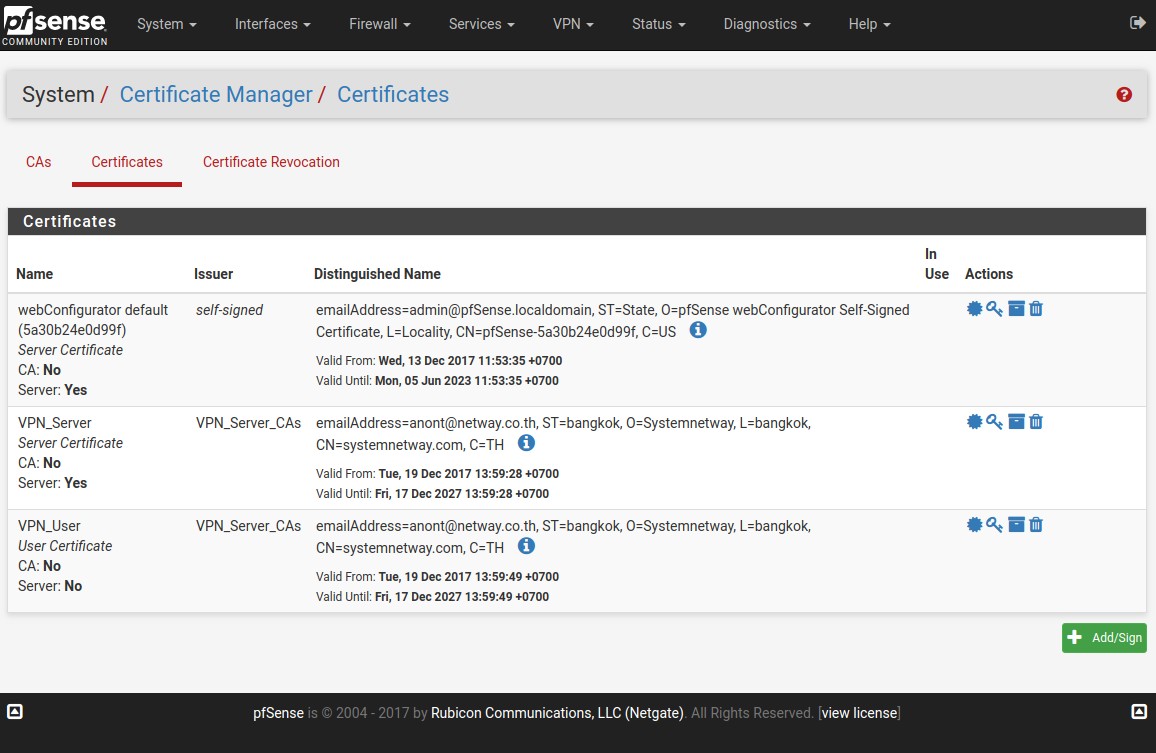Delete the VPN_User certificate
Image resolution: width=1156 pixels, height=753 pixels.
1036,525
